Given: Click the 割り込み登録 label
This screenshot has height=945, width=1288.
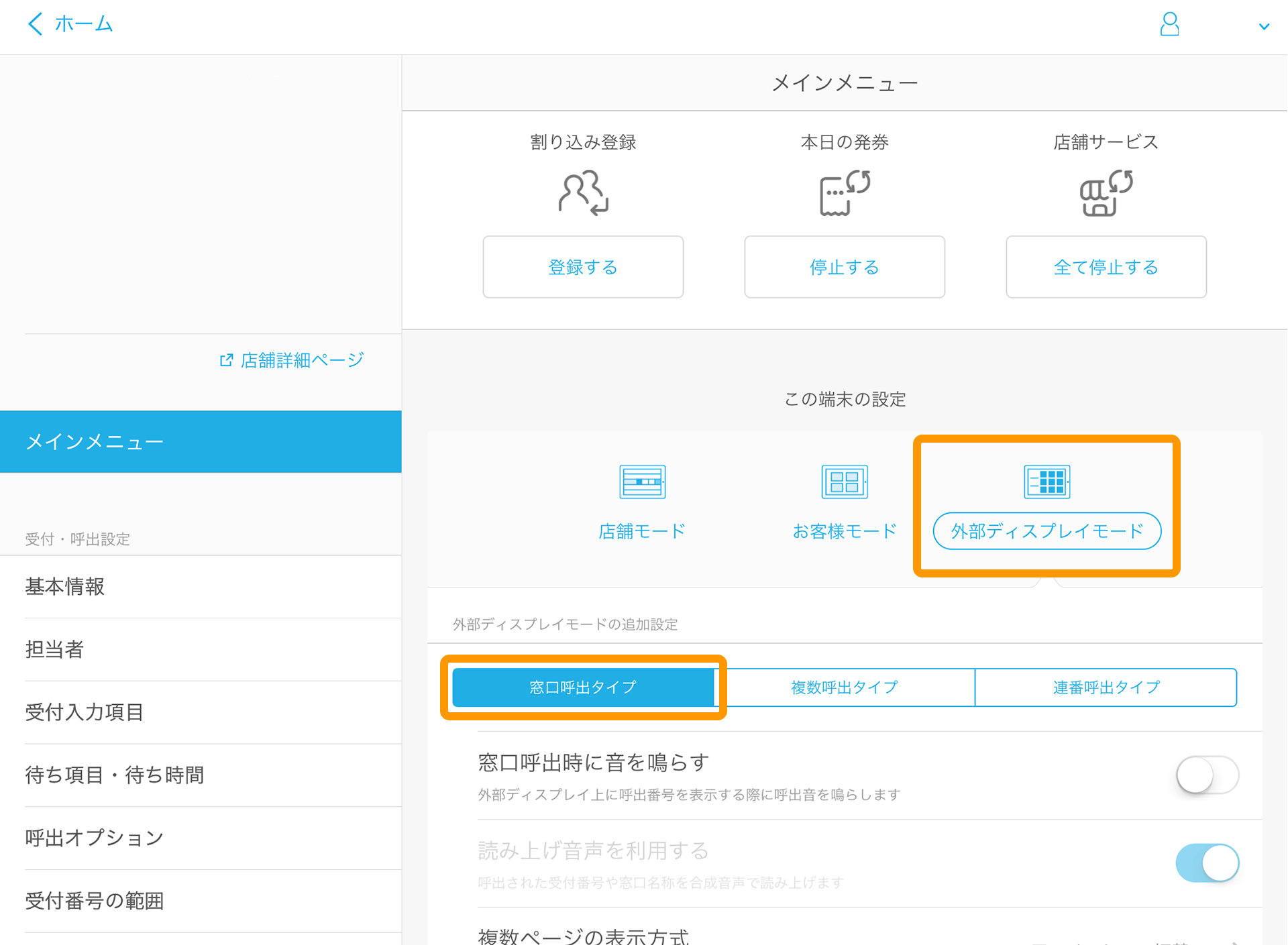Looking at the screenshot, I should [x=583, y=142].
